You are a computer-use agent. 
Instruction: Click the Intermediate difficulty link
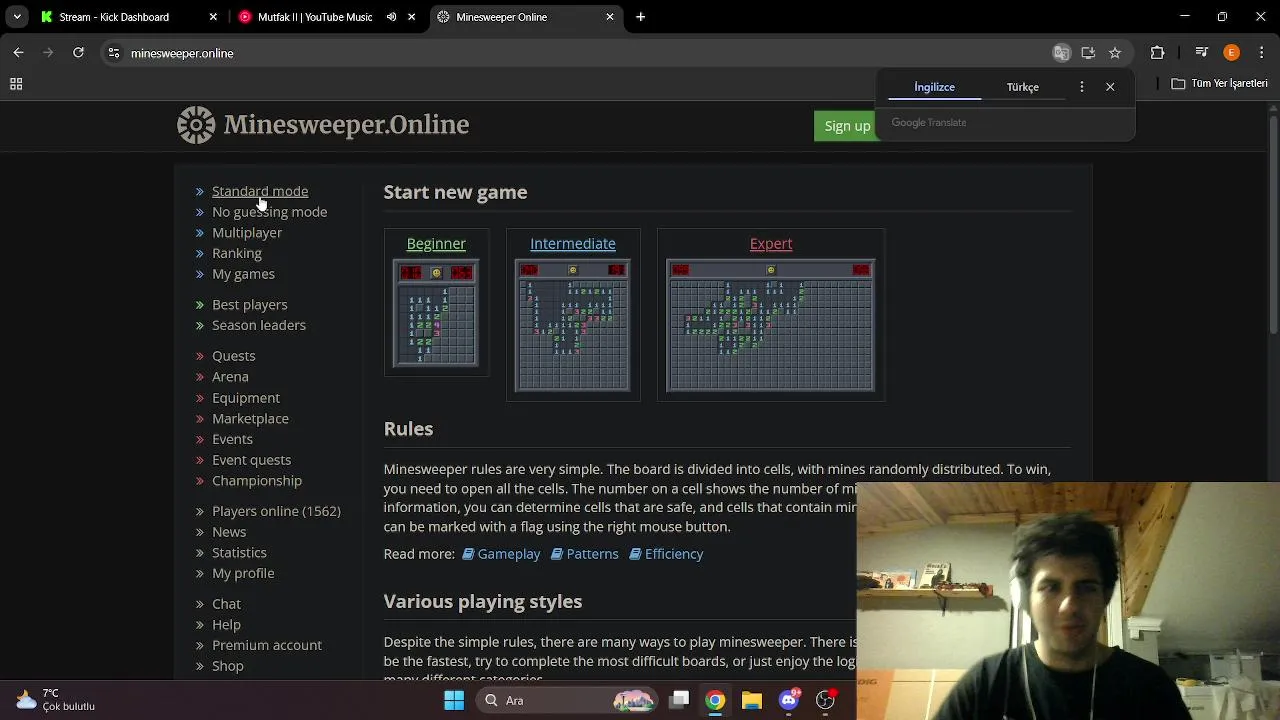coord(573,243)
